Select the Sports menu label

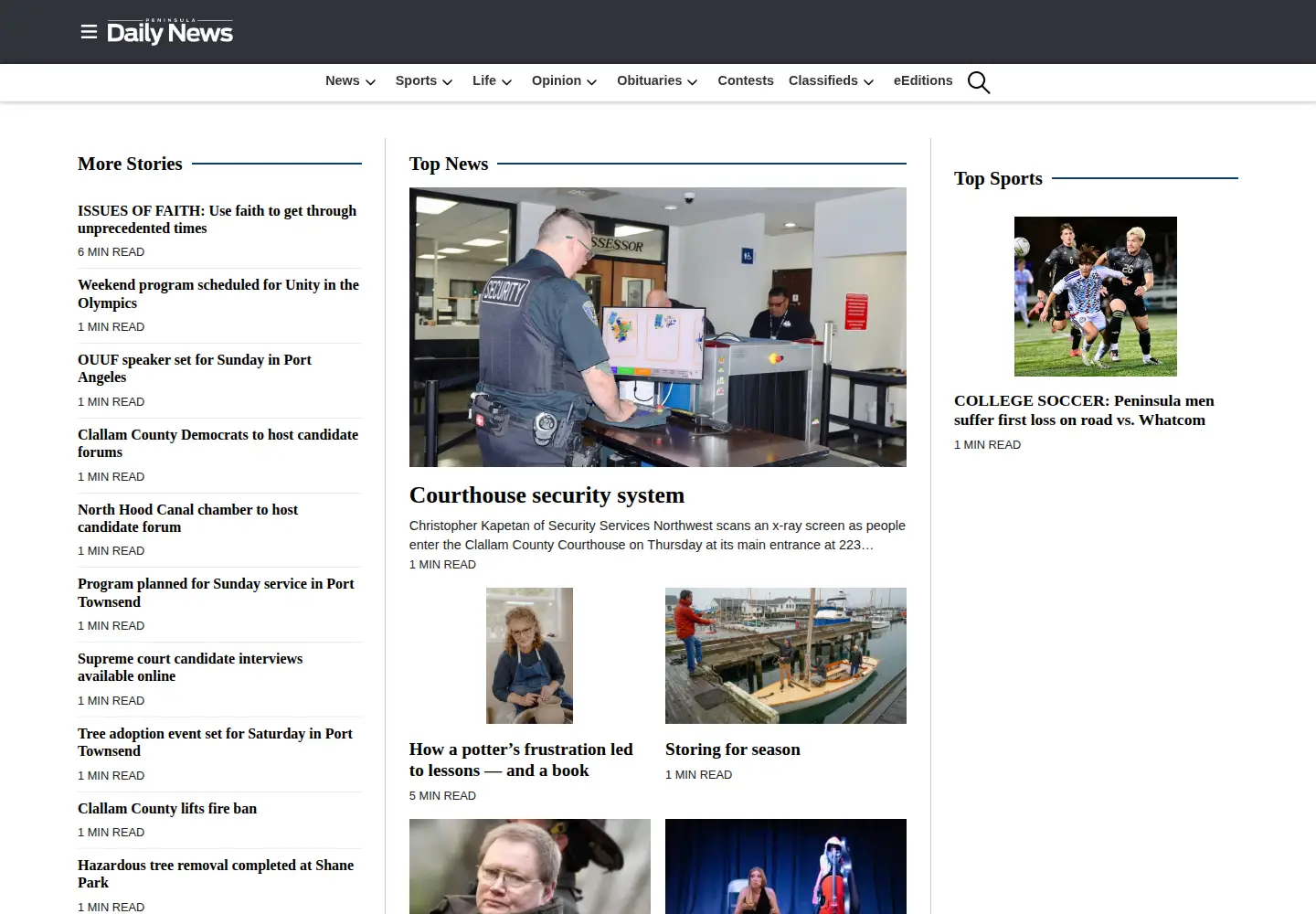[416, 80]
